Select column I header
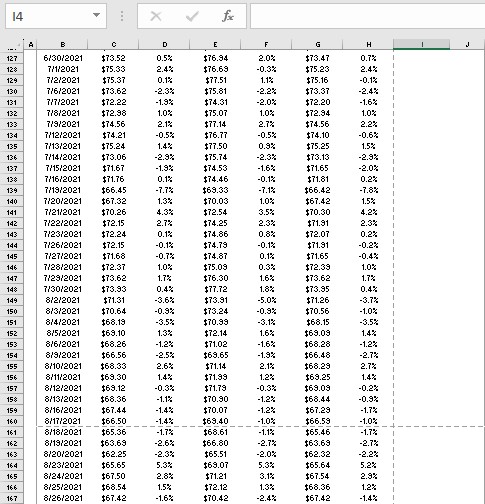 [x=422, y=44]
